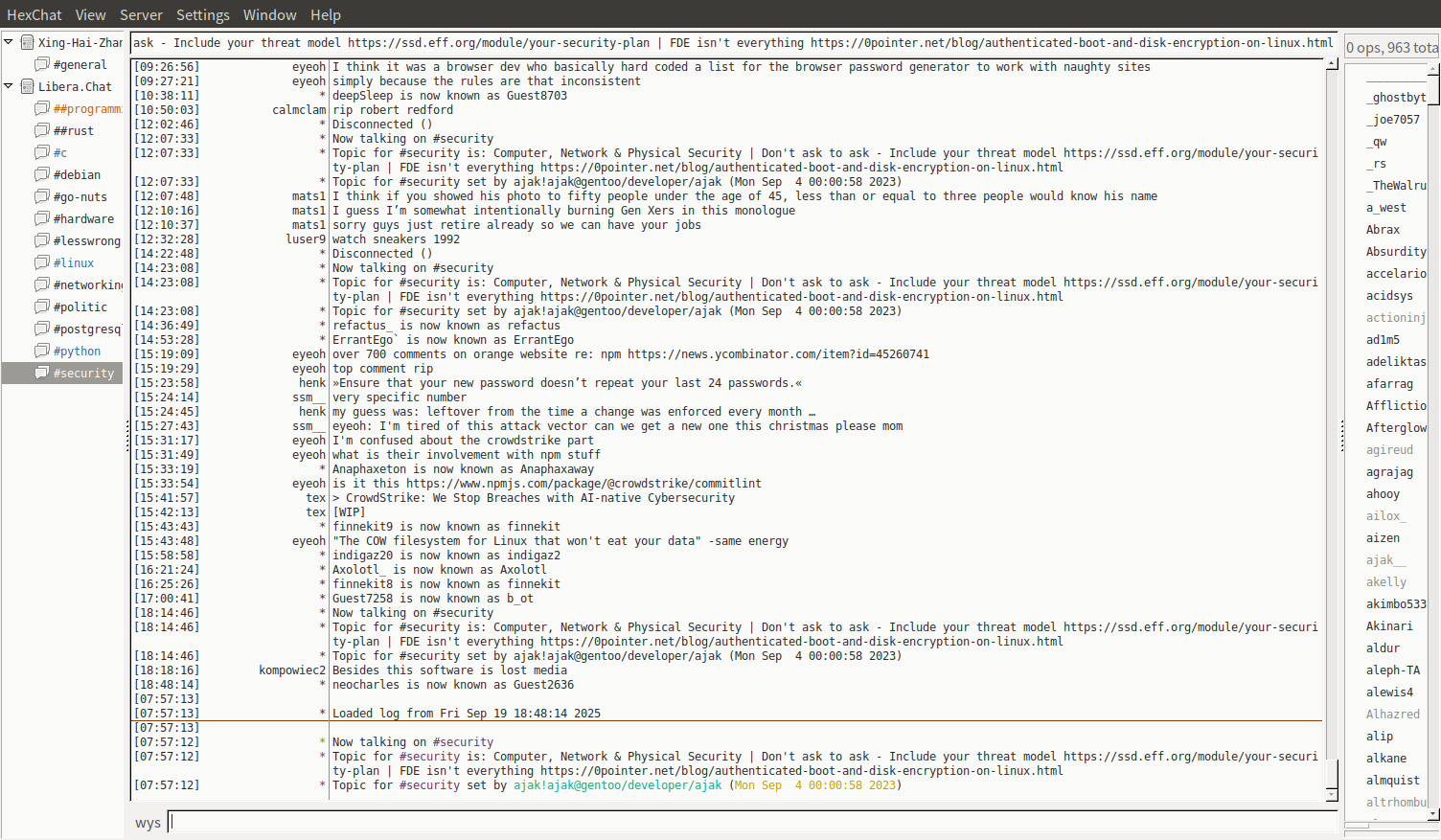The height and width of the screenshot is (840, 1441).
Task: Click the wys nickname button
Action: [148, 823]
